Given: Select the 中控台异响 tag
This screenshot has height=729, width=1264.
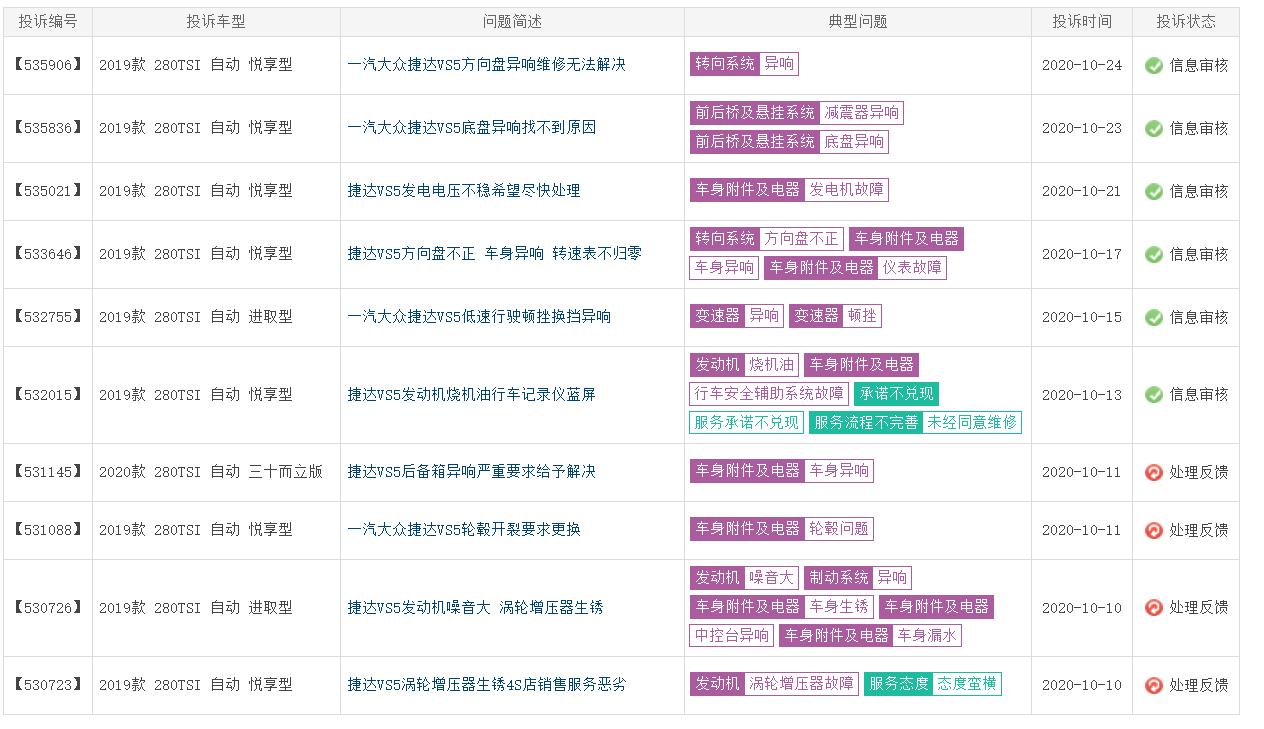Looking at the screenshot, I should click(732, 636).
